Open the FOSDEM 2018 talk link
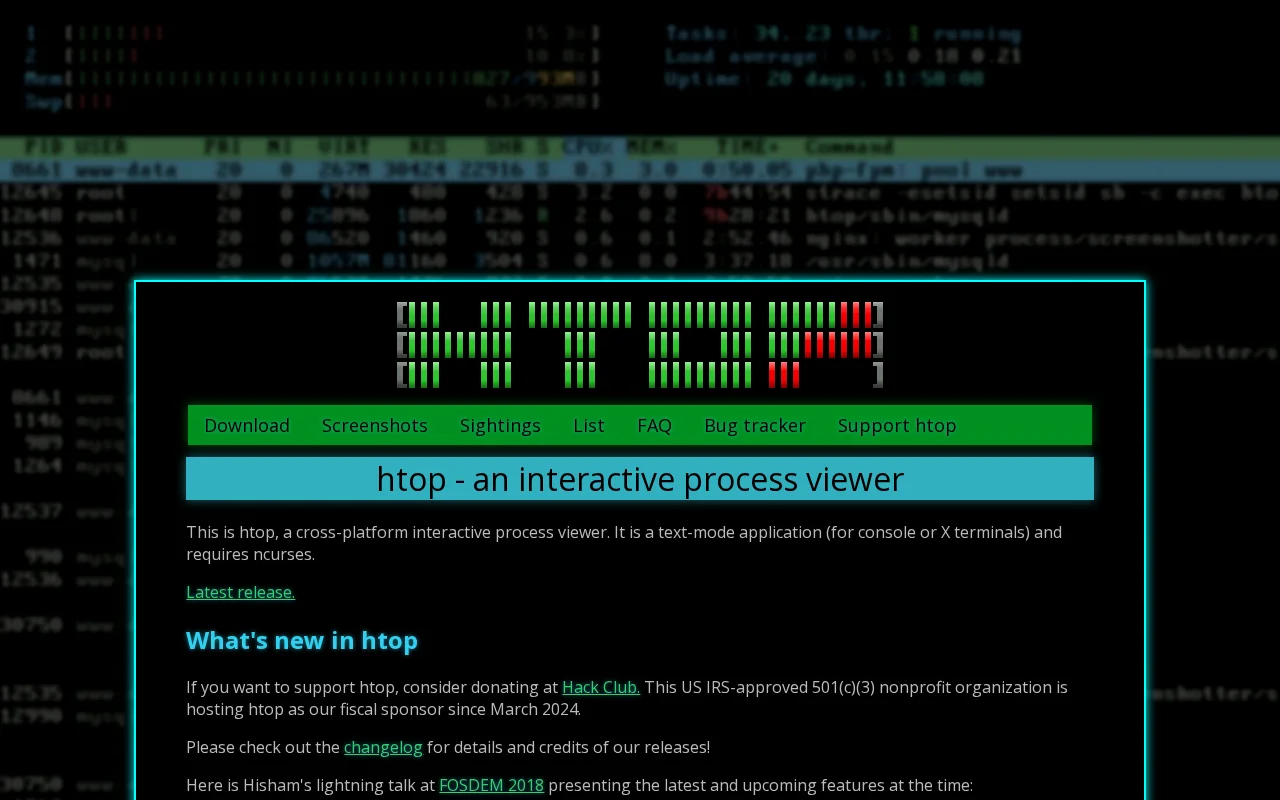This screenshot has height=800, width=1280. click(x=491, y=785)
